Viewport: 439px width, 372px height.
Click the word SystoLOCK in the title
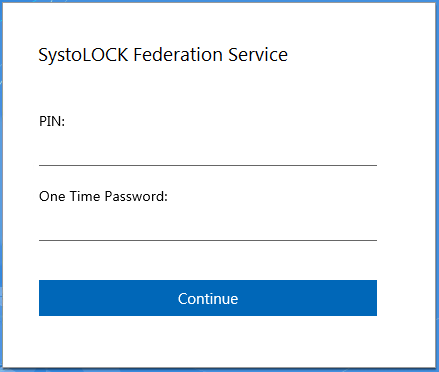(x=83, y=55)
